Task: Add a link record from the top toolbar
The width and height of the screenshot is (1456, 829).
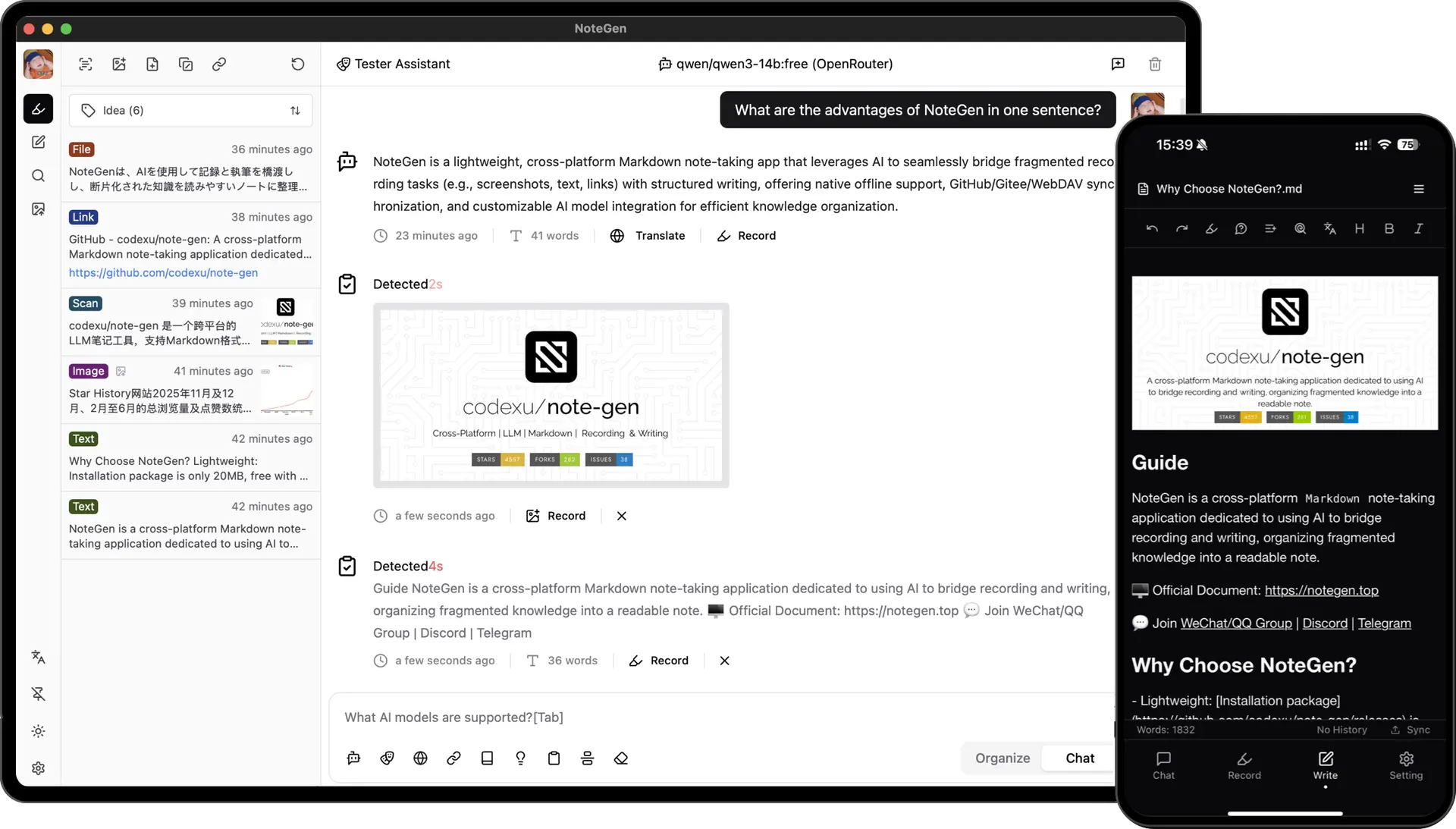Action: pos(219,64)
